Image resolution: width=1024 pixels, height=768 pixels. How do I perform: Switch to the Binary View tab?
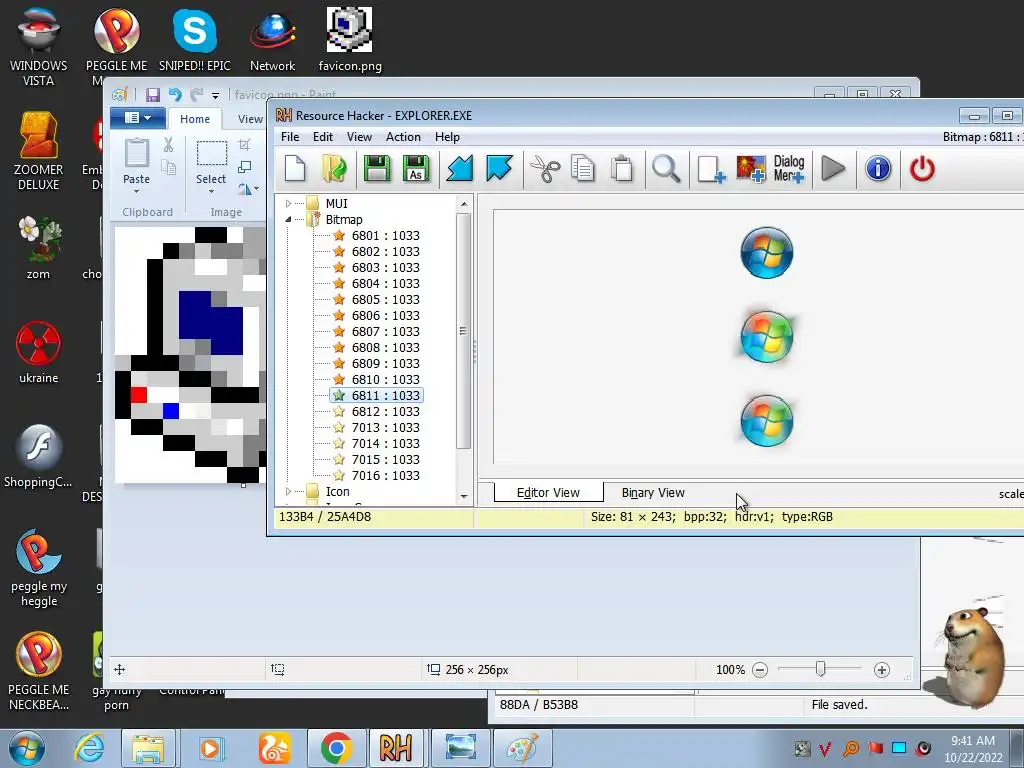[653, 493]
